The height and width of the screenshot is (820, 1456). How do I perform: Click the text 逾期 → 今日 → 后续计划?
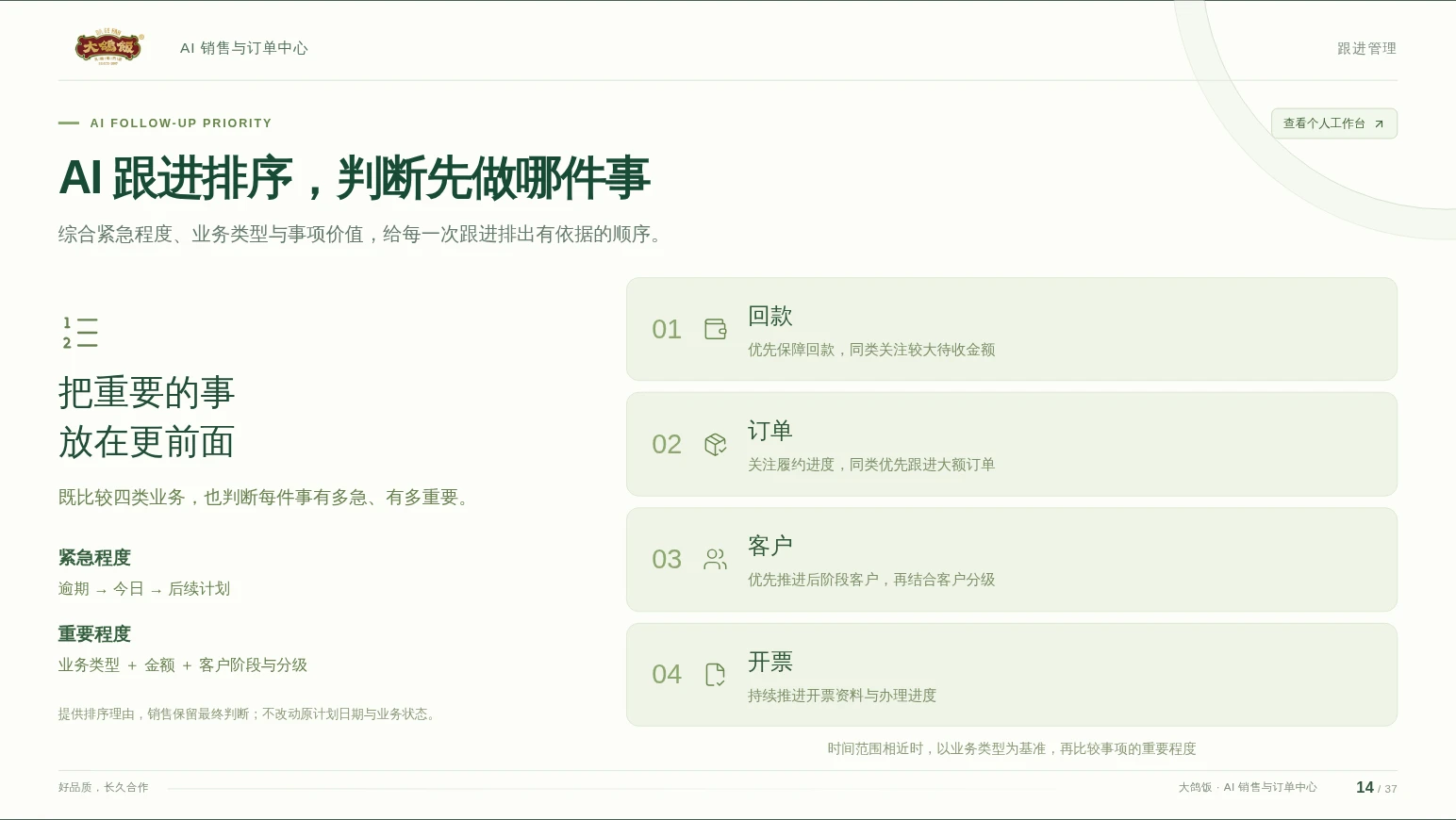(144, 589)
